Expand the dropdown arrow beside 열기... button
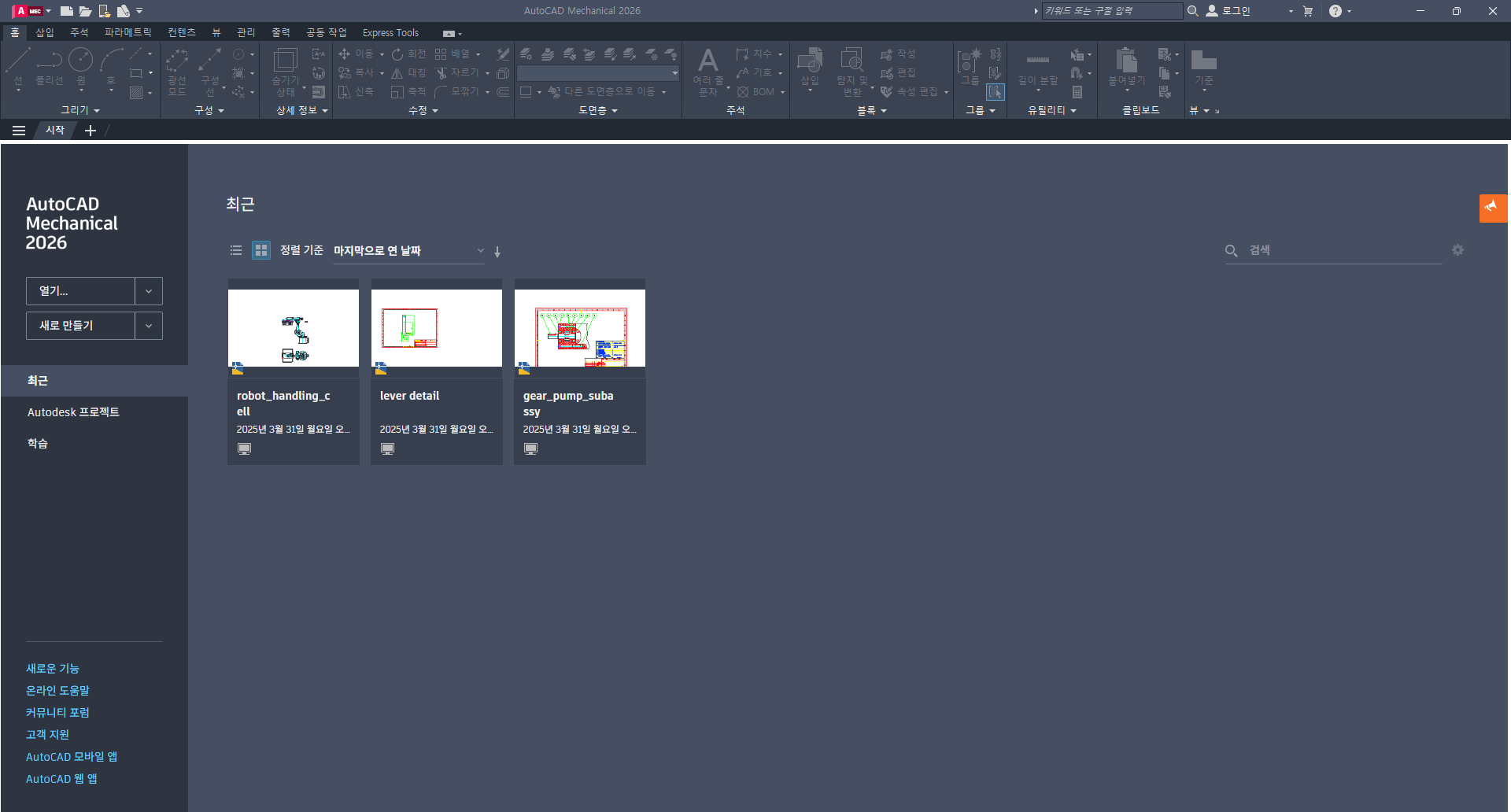This screenshot has width=1511, height=812. [x=149, y=291]
